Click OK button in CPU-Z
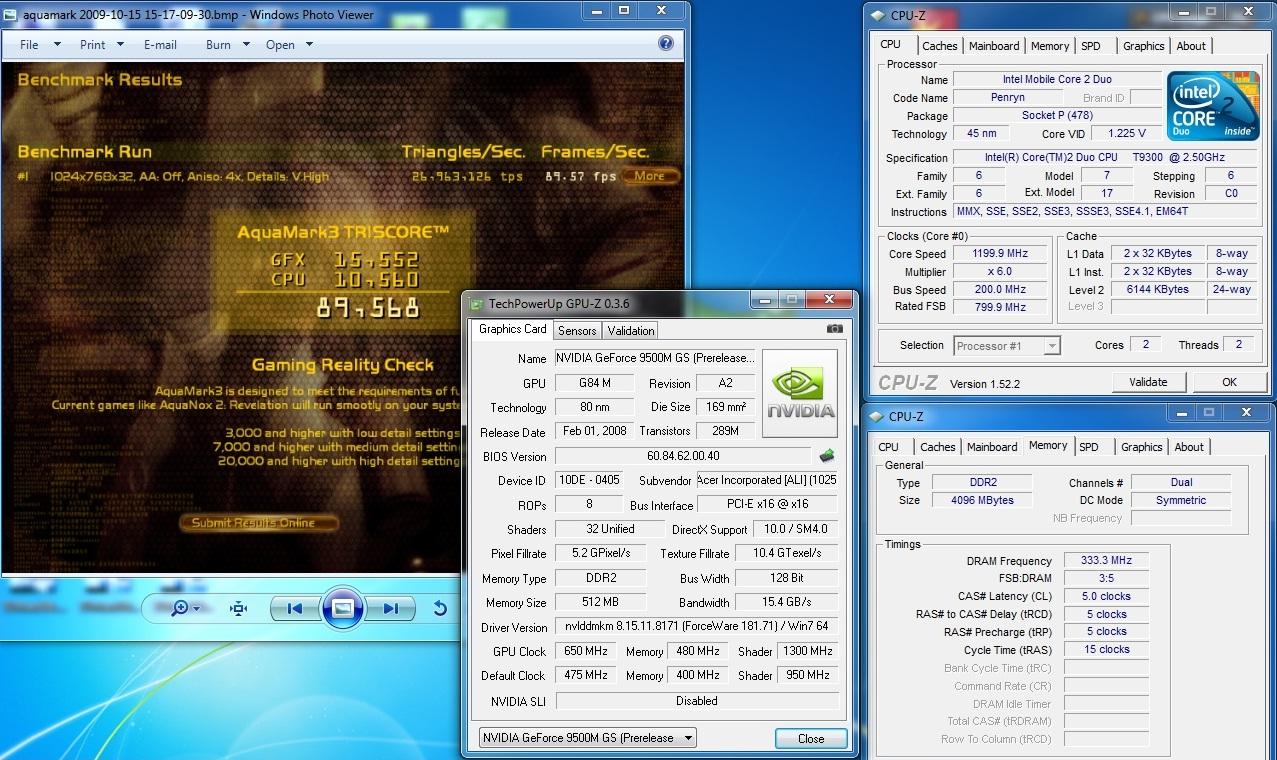Image resolution: width=1277 pixels, height=760 pixels. pos(1229,382)
